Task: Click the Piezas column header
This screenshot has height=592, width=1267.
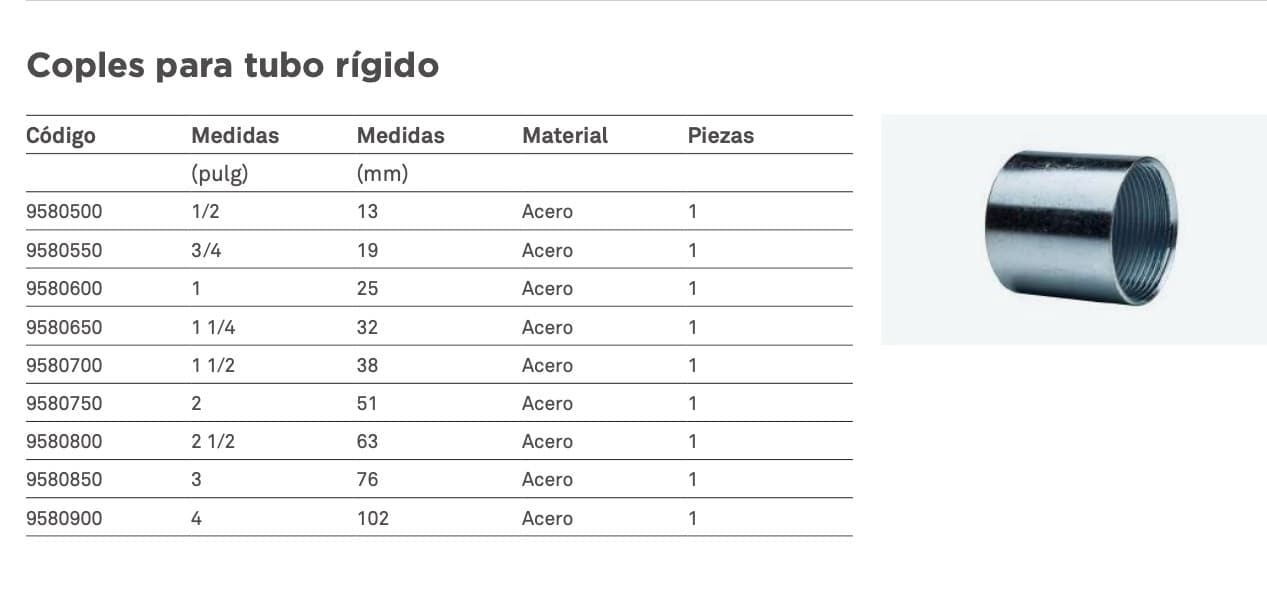Action: pyautogui.click(x=721, y=135)
